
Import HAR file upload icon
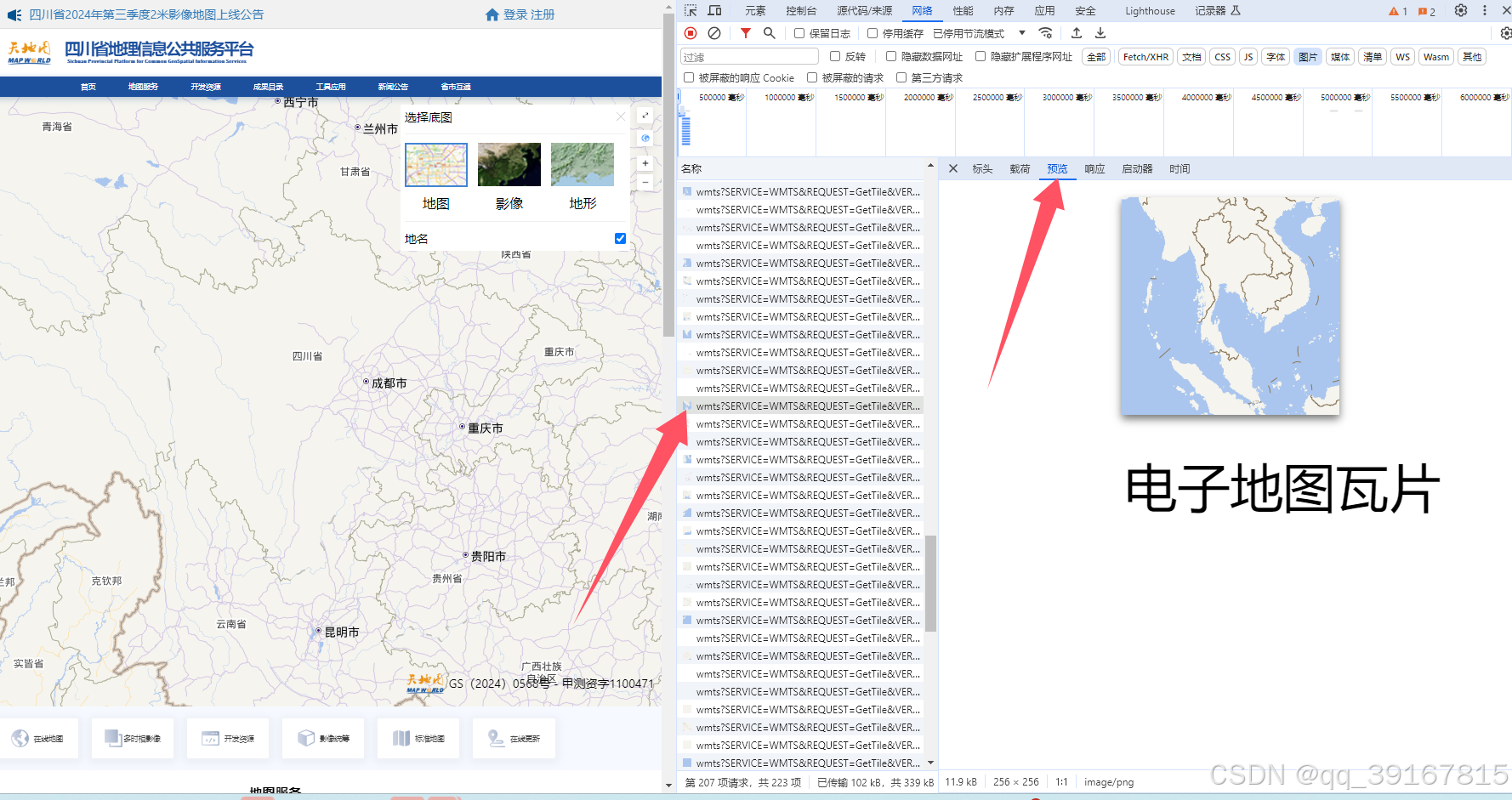click(x=1077, y=33)
